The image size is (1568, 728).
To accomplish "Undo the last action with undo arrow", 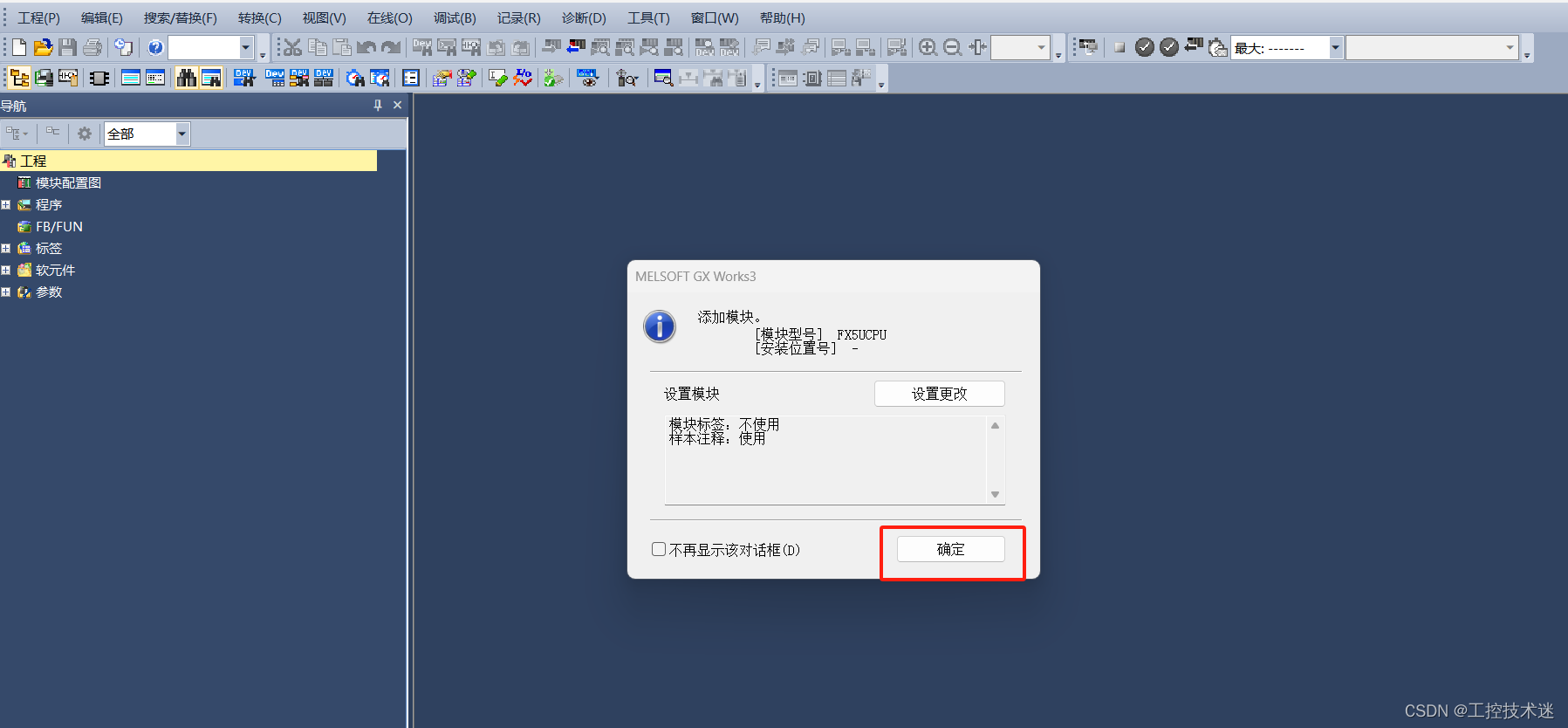I will pyautogui.click(x=366, y=47).
